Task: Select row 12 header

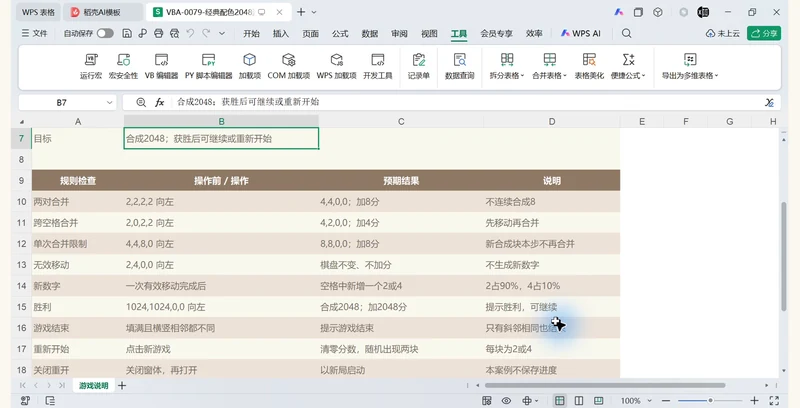Action: pos(21,244)
